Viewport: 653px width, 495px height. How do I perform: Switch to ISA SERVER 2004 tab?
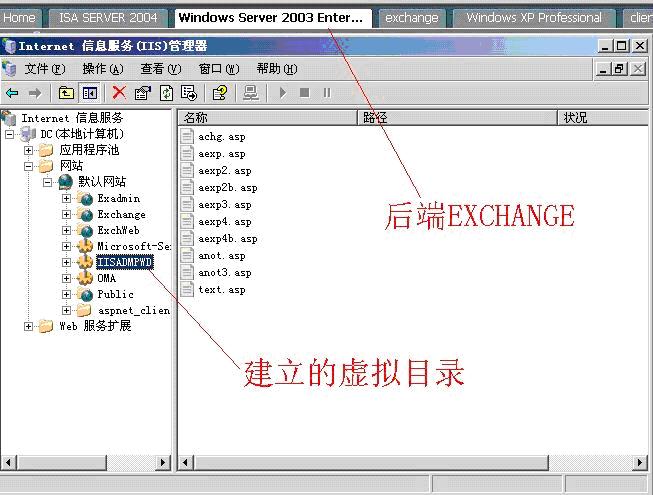click(x=108, y=18)
